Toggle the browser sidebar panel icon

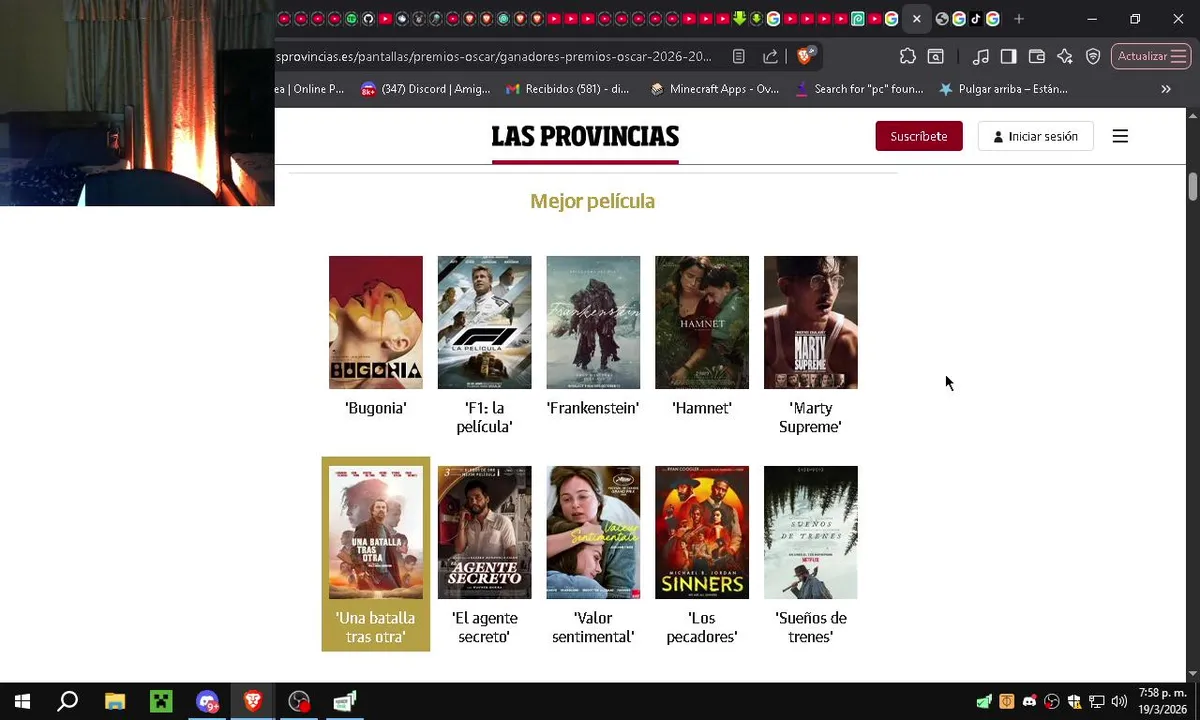tap(1009, 57)
